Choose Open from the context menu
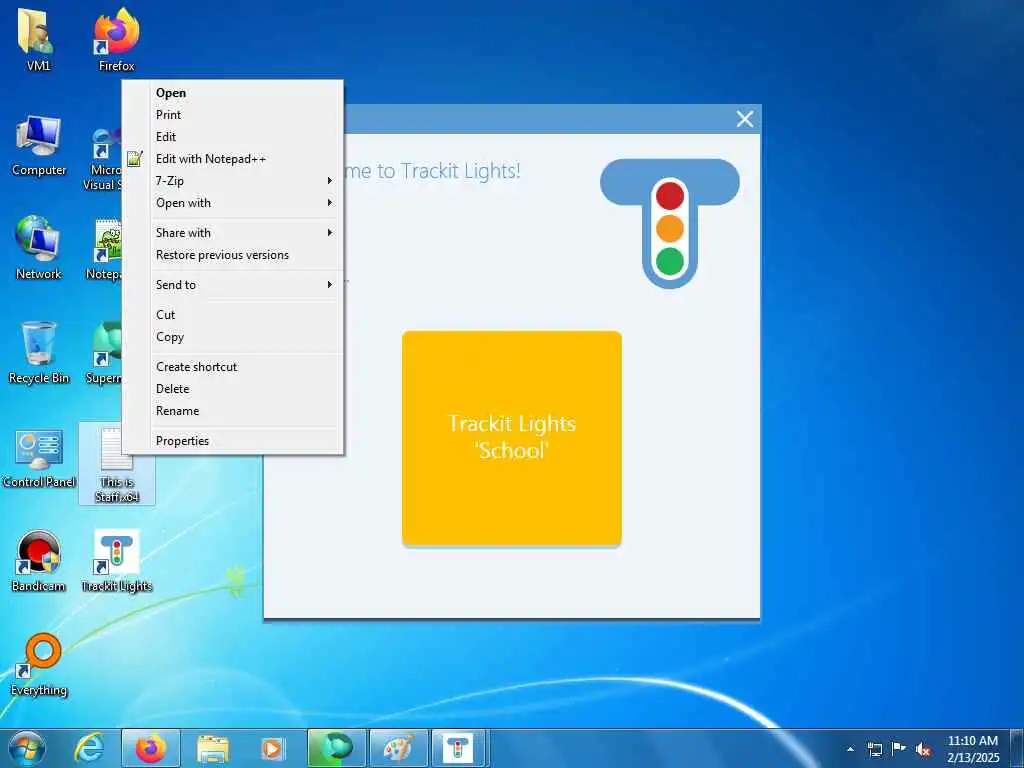 point(233,93)
